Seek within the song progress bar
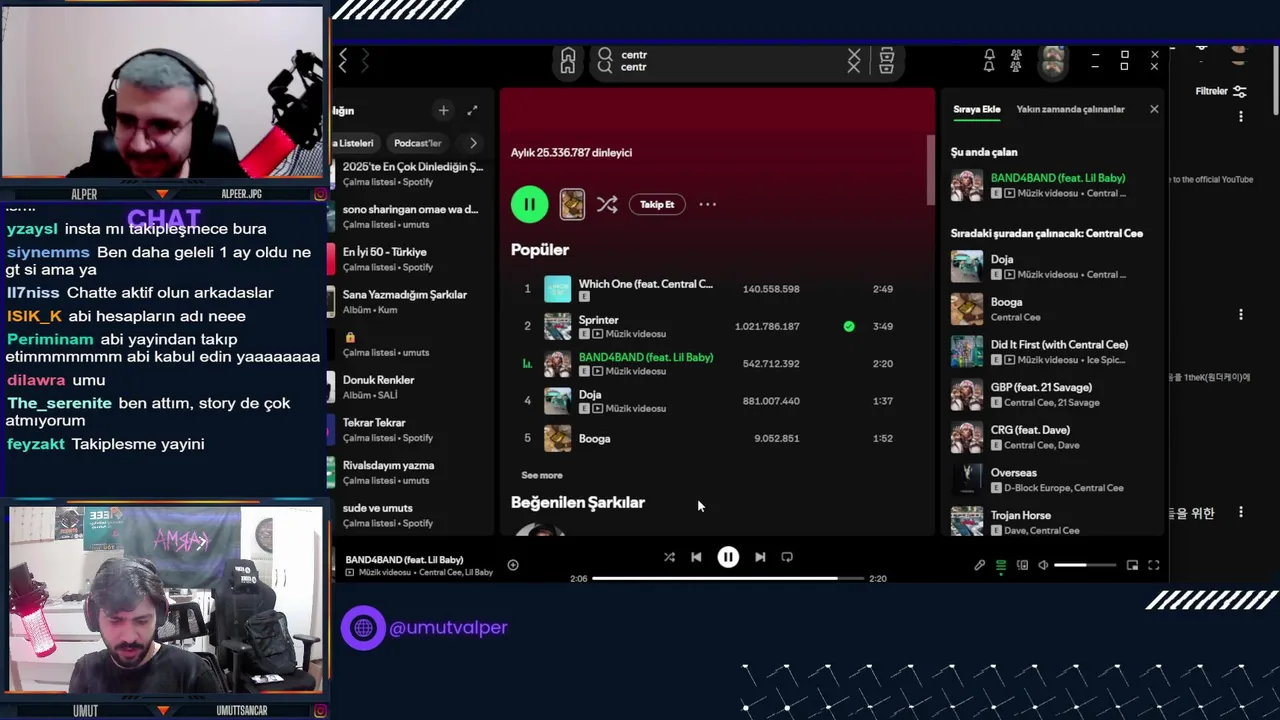The width and height of the screenshot is (1280, 720). click(727, 578)
